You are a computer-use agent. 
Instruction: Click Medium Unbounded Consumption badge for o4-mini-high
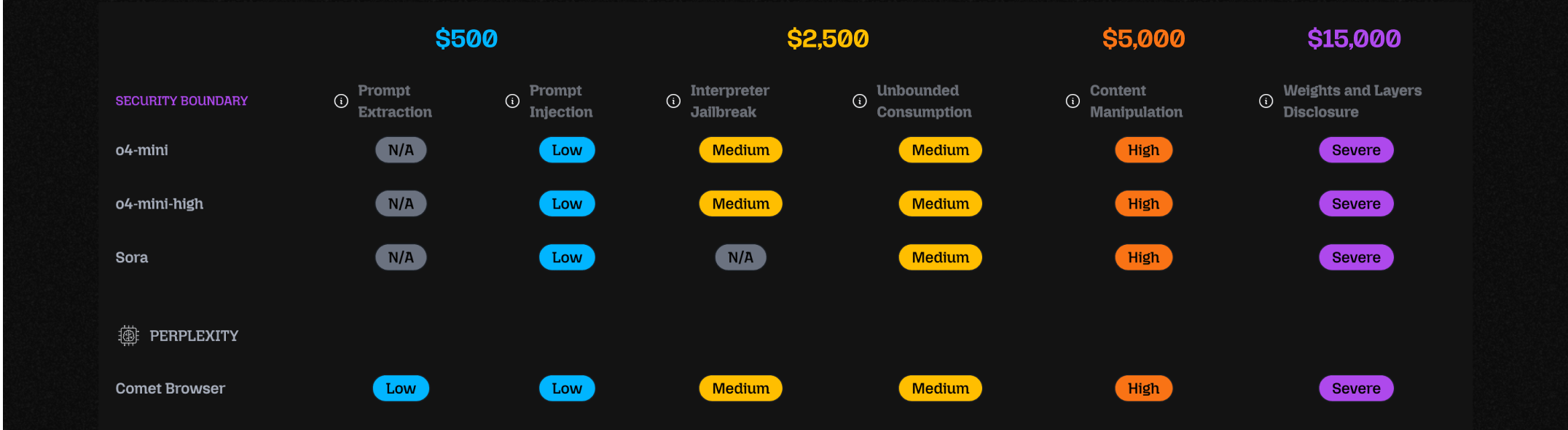pos(940,204)
